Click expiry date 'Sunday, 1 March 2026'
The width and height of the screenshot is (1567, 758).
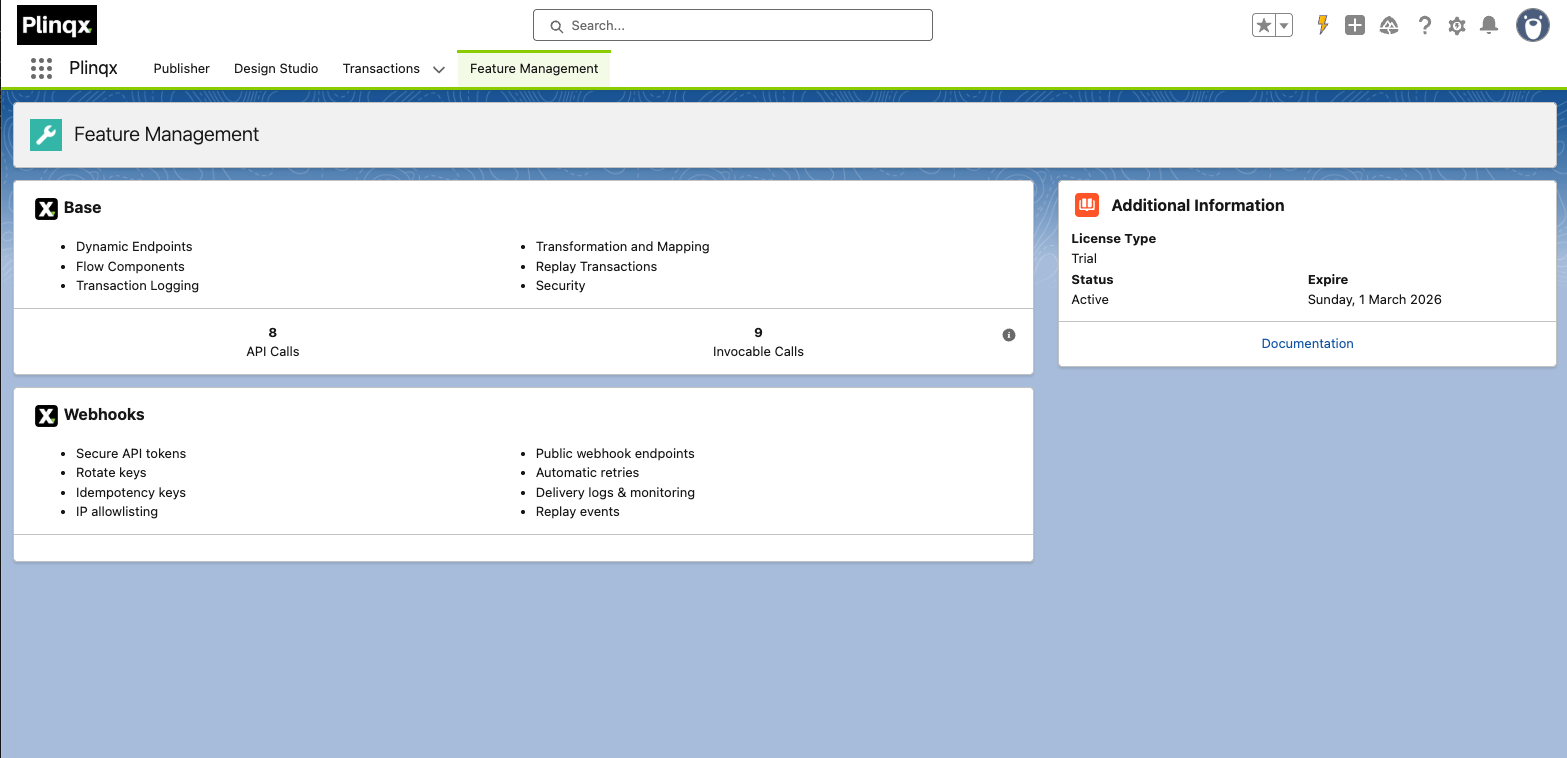pyautogui.click(x=1375, y=299)
